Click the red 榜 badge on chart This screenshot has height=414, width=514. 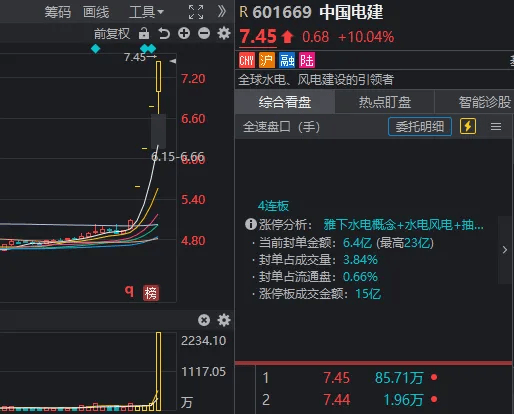(151, 293)
